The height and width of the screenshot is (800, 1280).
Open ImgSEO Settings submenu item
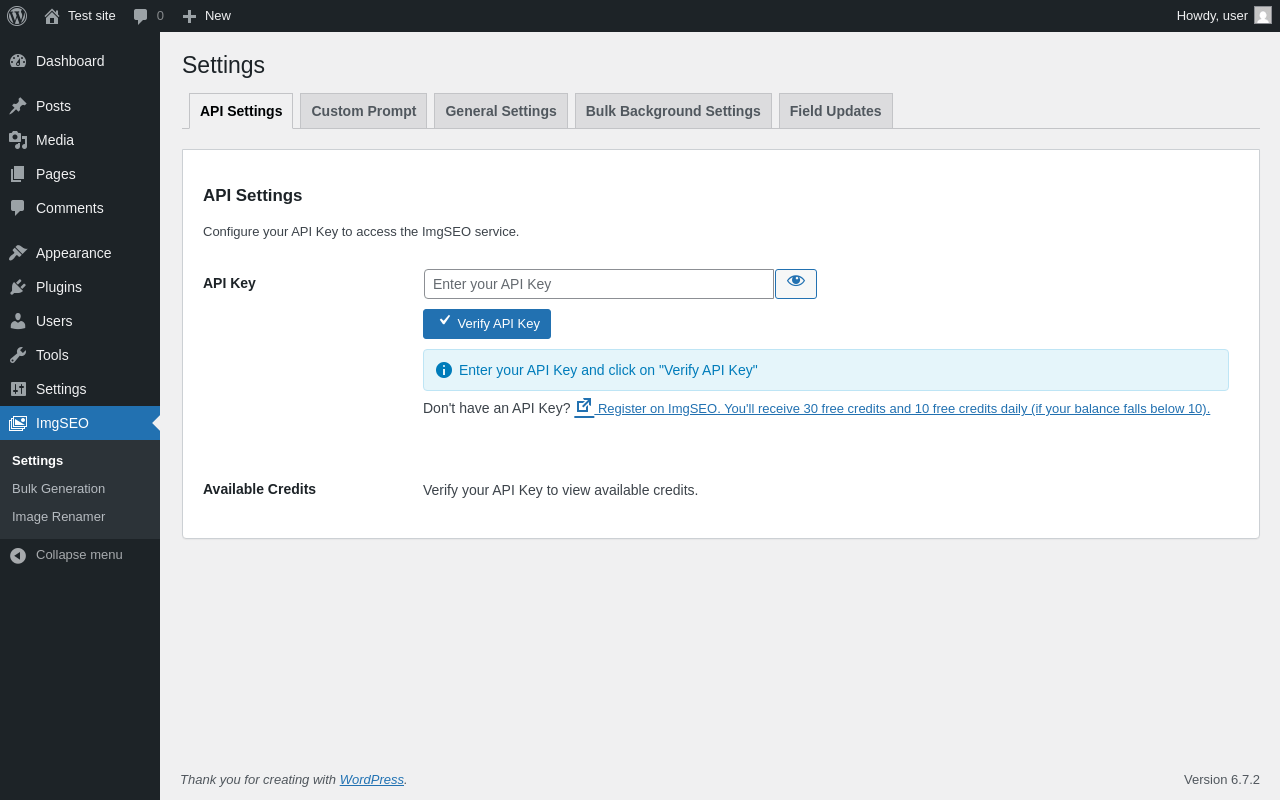80,461
